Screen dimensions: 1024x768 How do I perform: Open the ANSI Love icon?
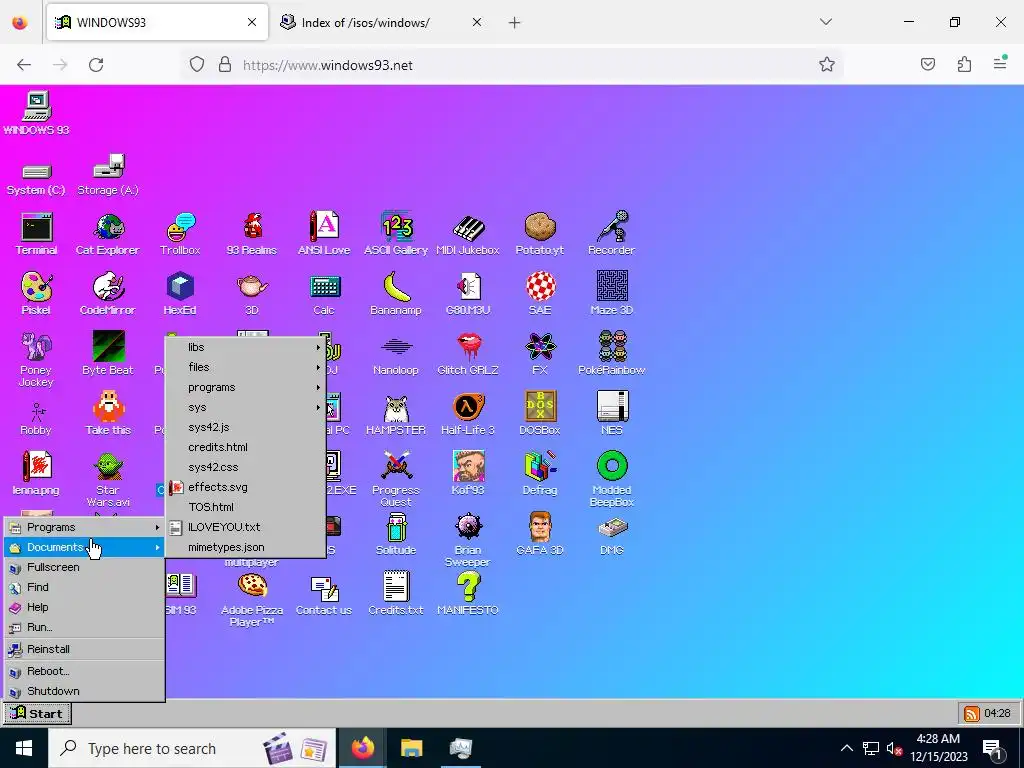pos(324,233)
